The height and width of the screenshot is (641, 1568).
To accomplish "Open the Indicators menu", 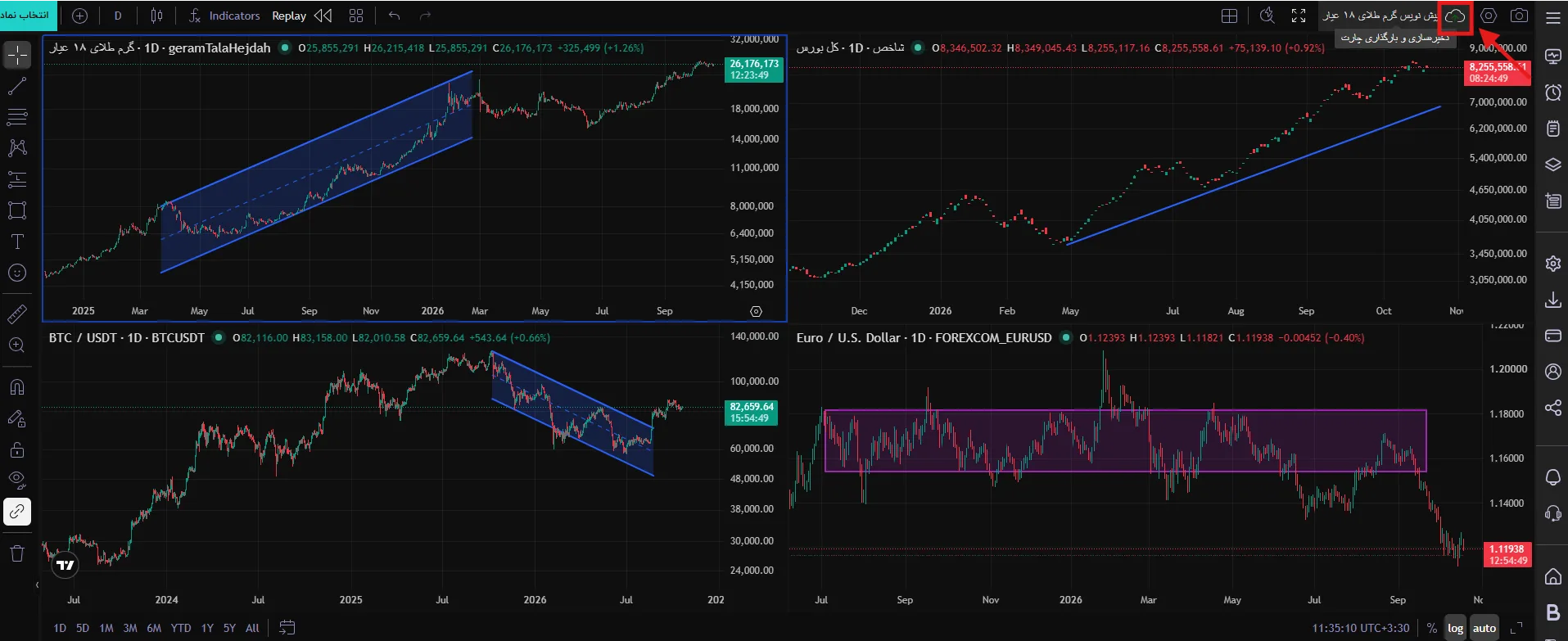I will [224, 16].
